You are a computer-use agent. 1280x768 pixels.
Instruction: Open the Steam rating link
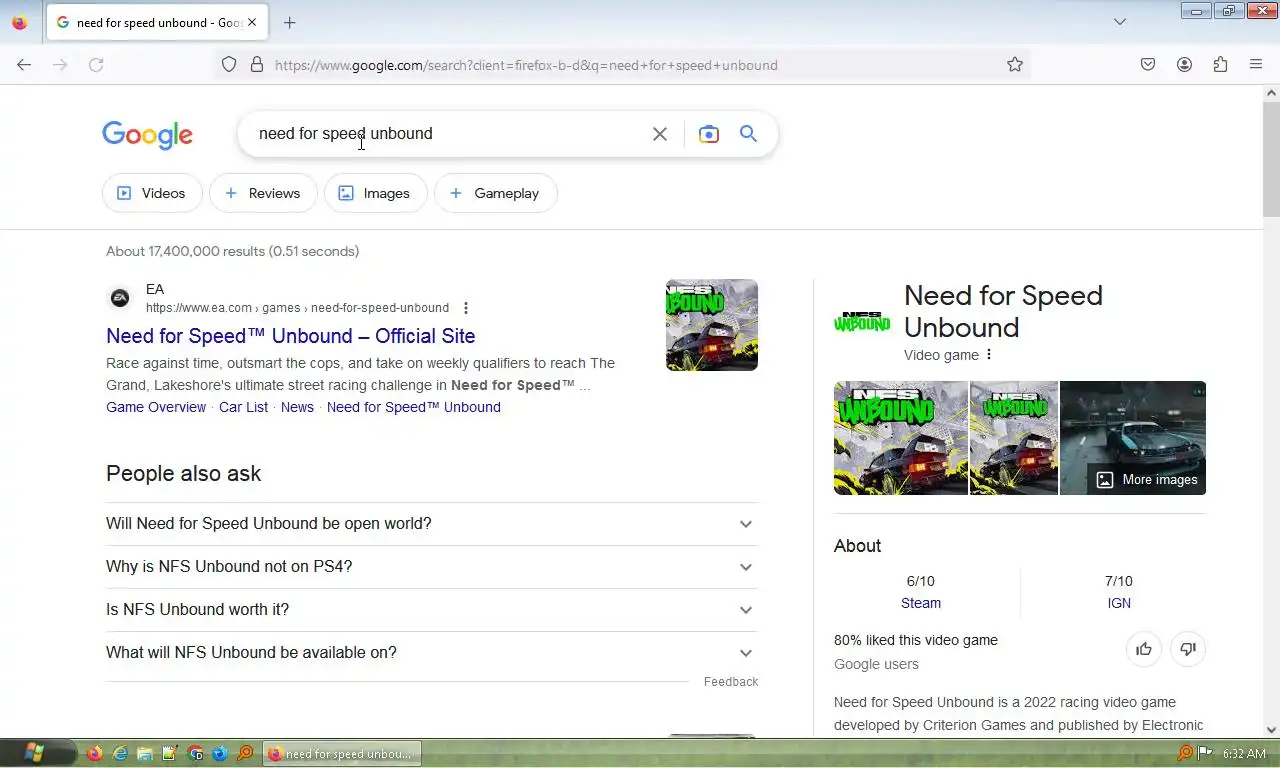921,603
